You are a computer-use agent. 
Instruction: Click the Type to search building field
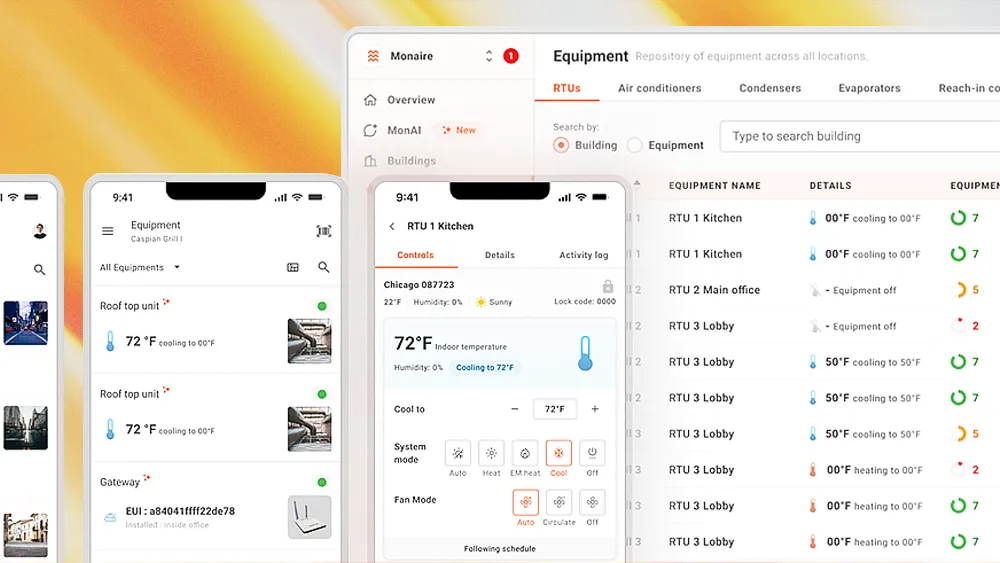[860, 136]
